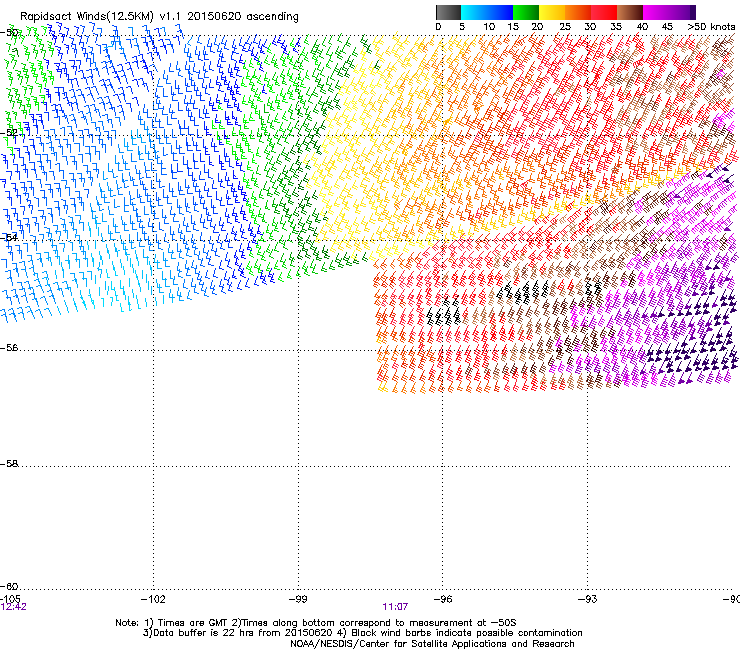
Task: Click the red 30-35 knots legend segment
Action: pyautogui.click(x=604, y=12)
